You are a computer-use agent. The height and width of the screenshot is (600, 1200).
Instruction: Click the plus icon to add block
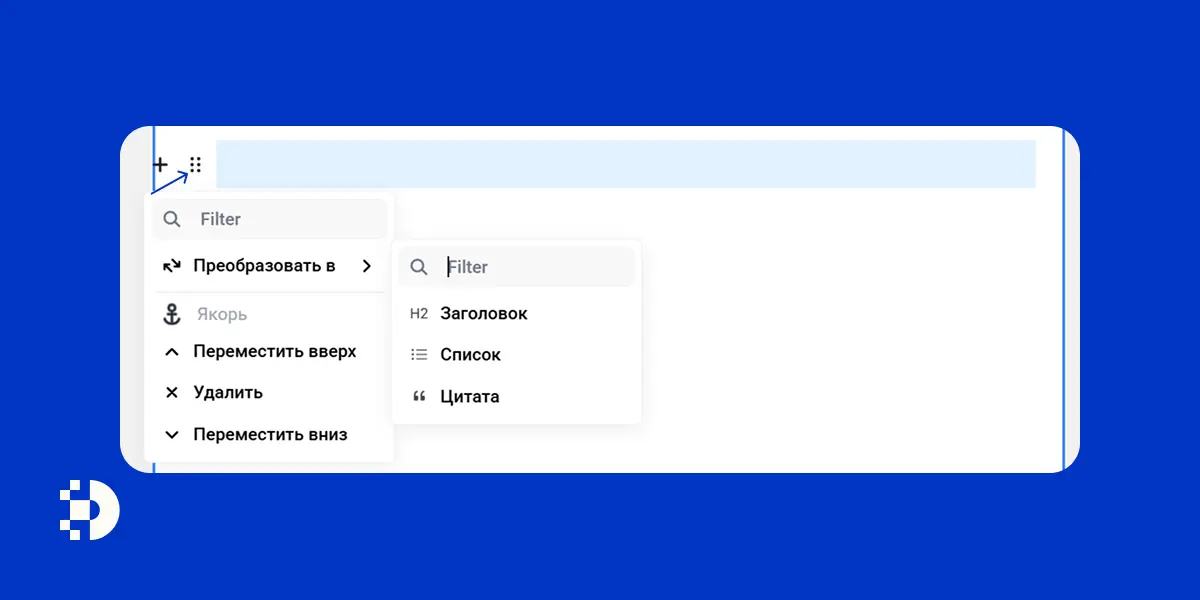(160, 165)
